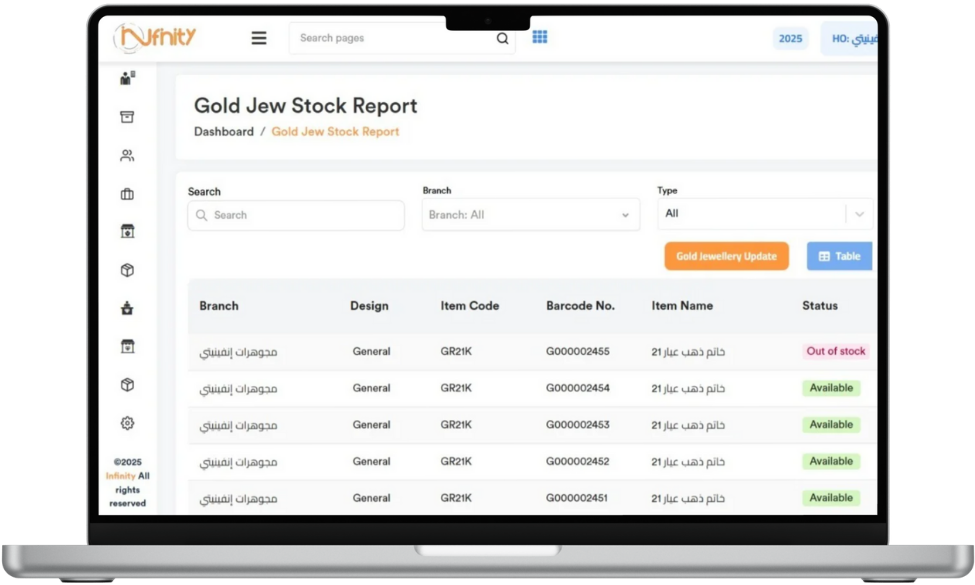The height and width of the screenshot is (585, 975).
Task: Click the Search input under Search label
Action: (296, 215)
